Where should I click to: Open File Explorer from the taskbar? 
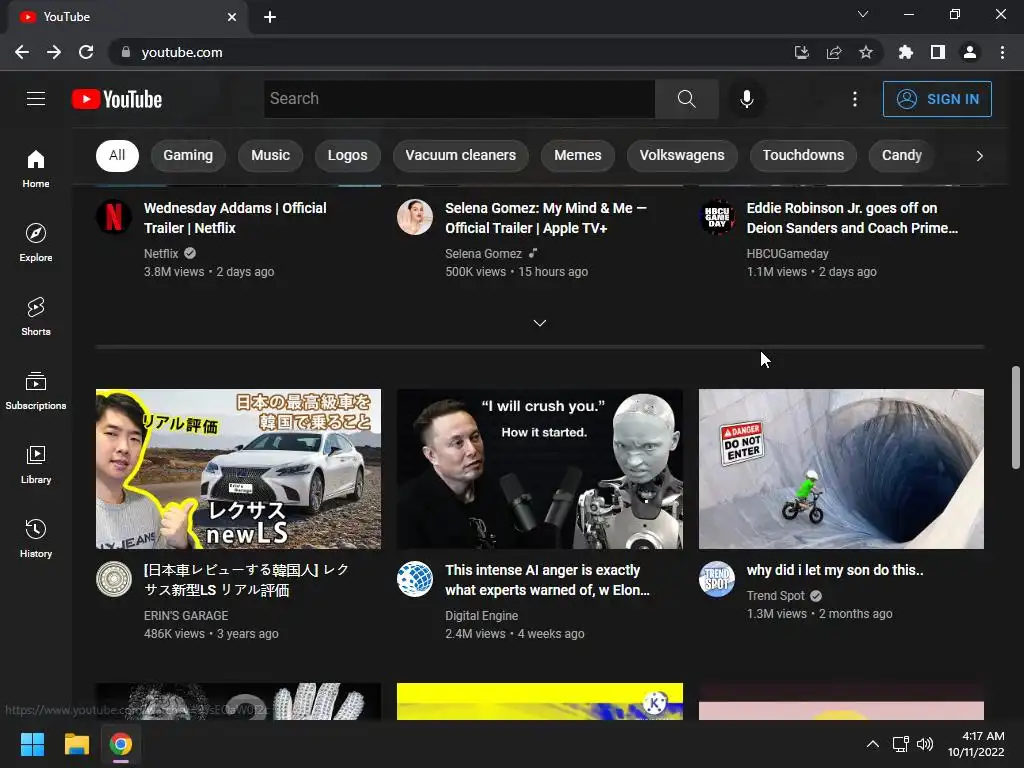(76, 744)
